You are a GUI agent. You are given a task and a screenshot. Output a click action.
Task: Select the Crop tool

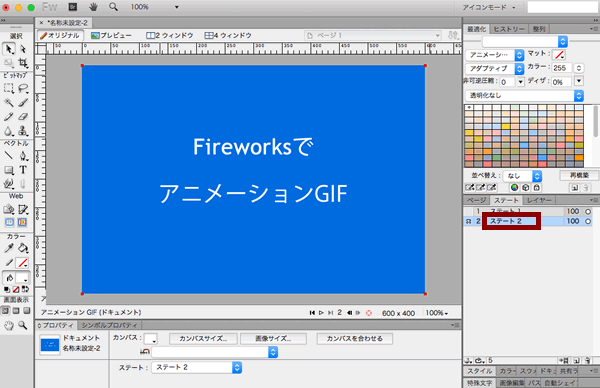(23, 63)
